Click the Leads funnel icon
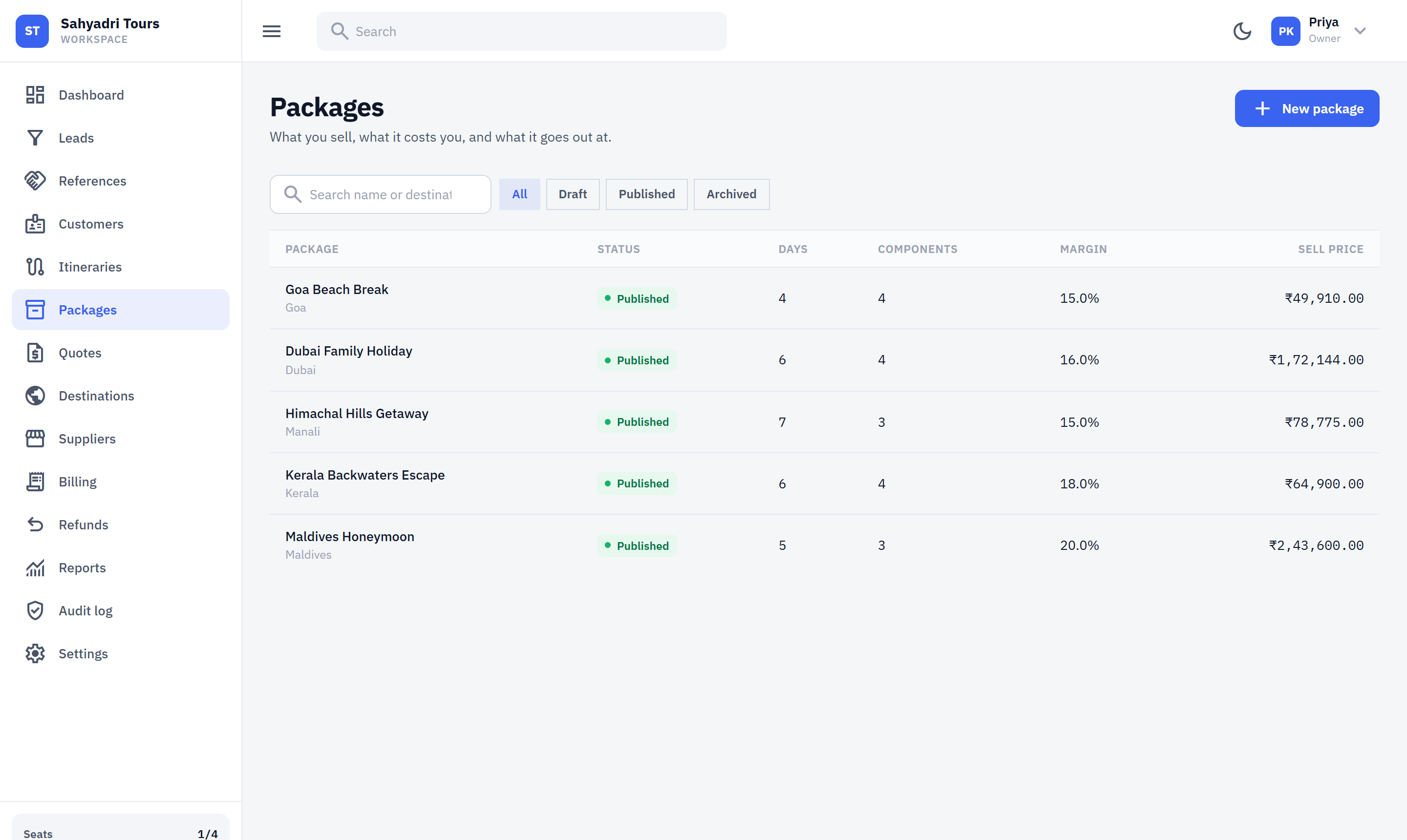1407x840 pixels. [35, 138]
